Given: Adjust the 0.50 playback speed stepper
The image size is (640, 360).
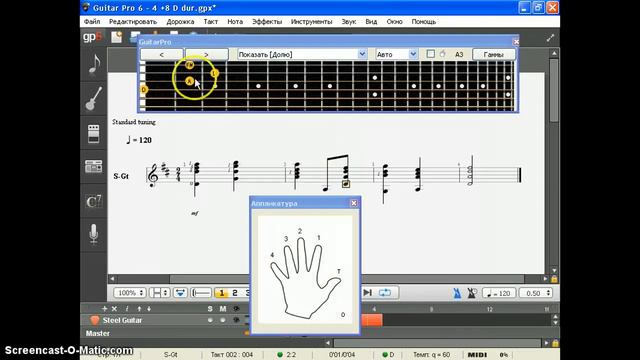Looking at the screenshot, I should coord(536,293).
